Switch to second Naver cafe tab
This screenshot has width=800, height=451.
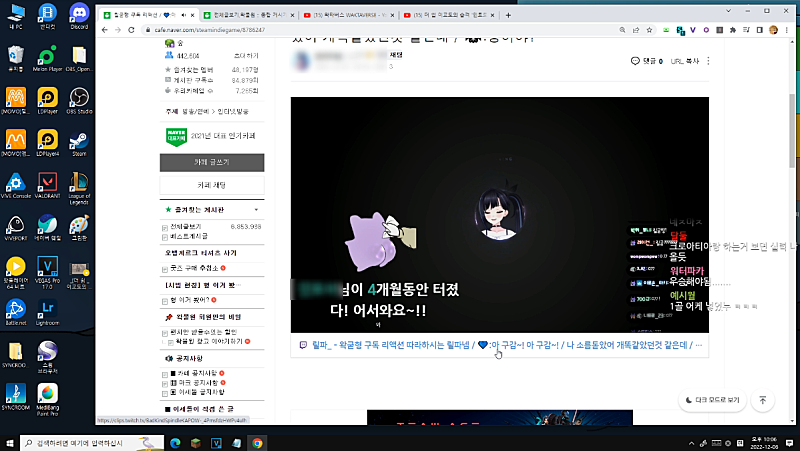tap(248, 15)
